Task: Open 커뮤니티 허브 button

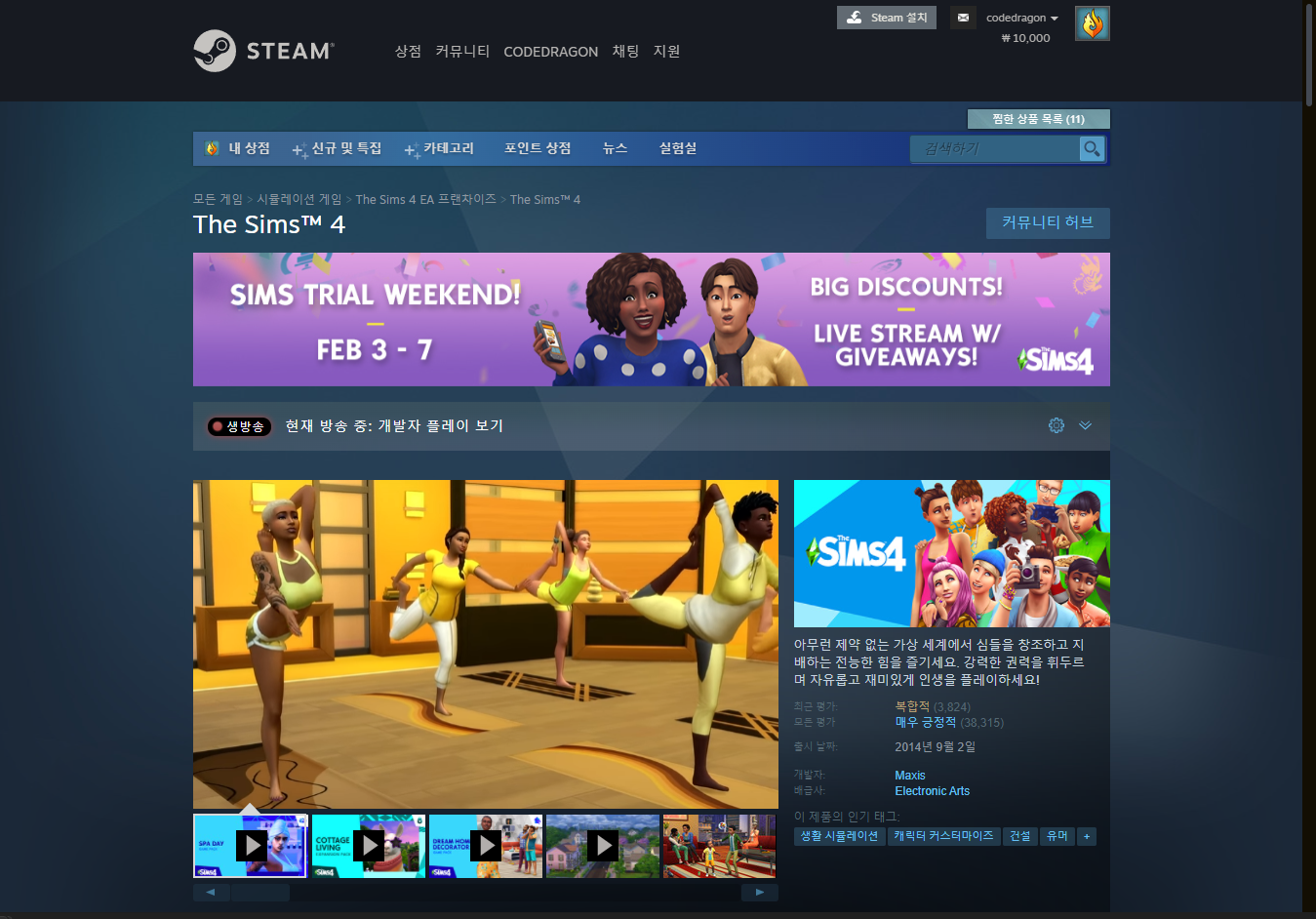Action: click(1048, 222)
